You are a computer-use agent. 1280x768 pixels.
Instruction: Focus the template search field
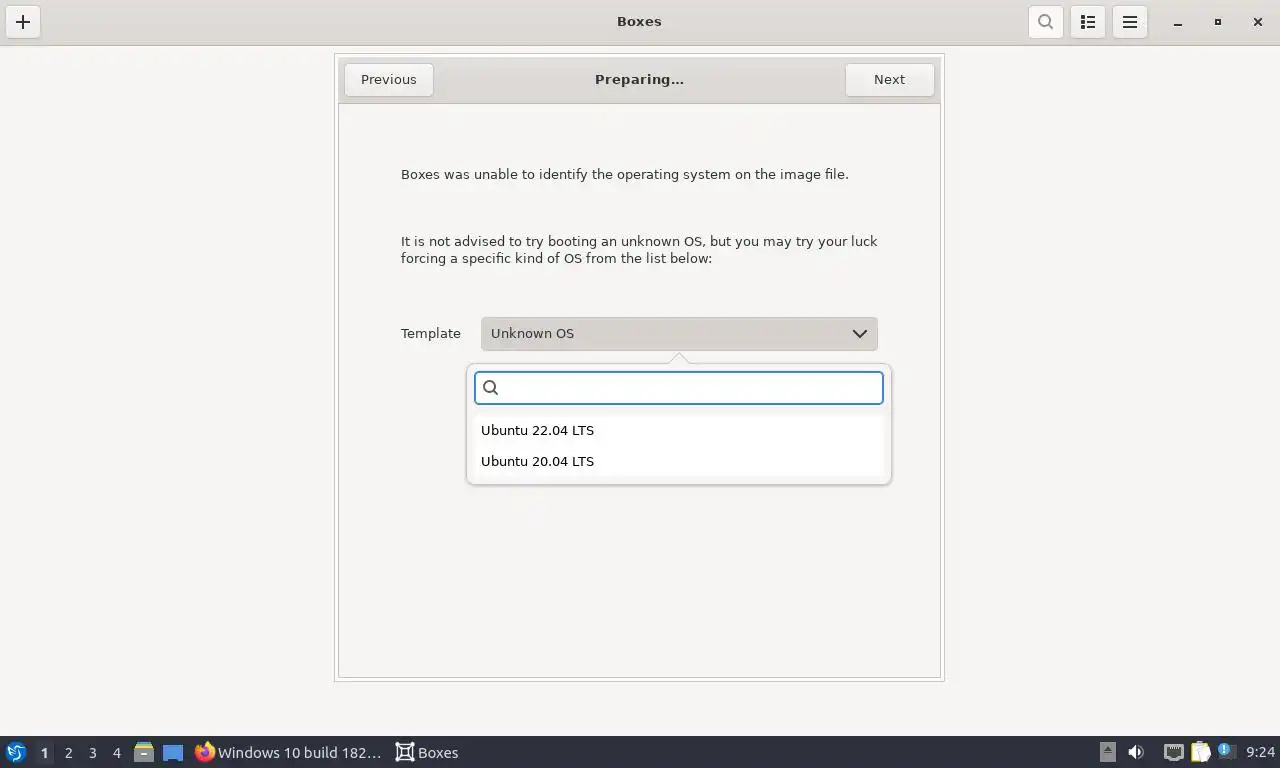(679, 388)
